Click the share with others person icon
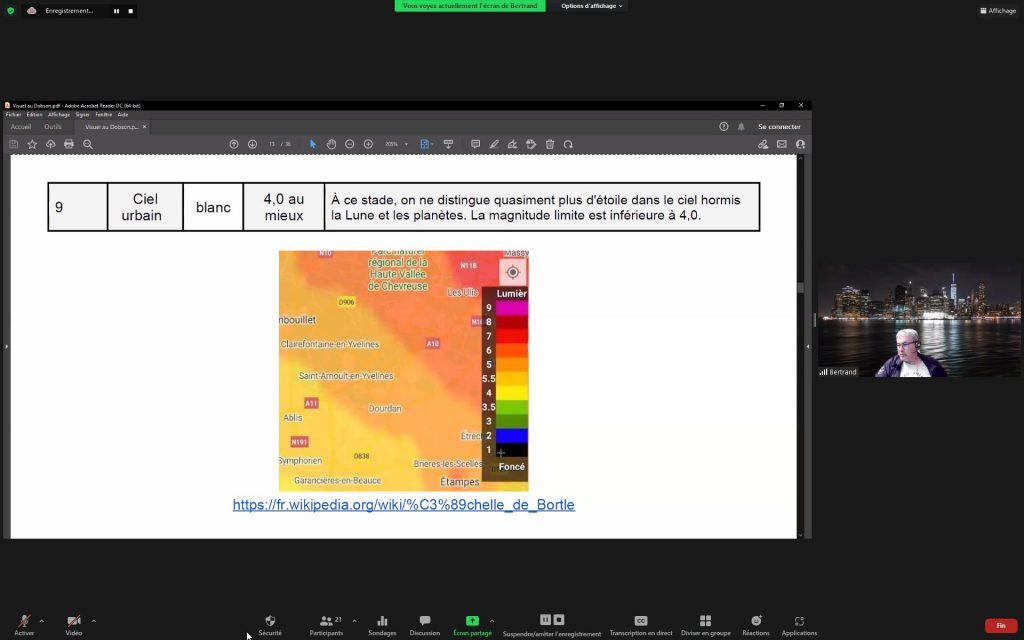The image size is (1024, 640). pos(800,144)
